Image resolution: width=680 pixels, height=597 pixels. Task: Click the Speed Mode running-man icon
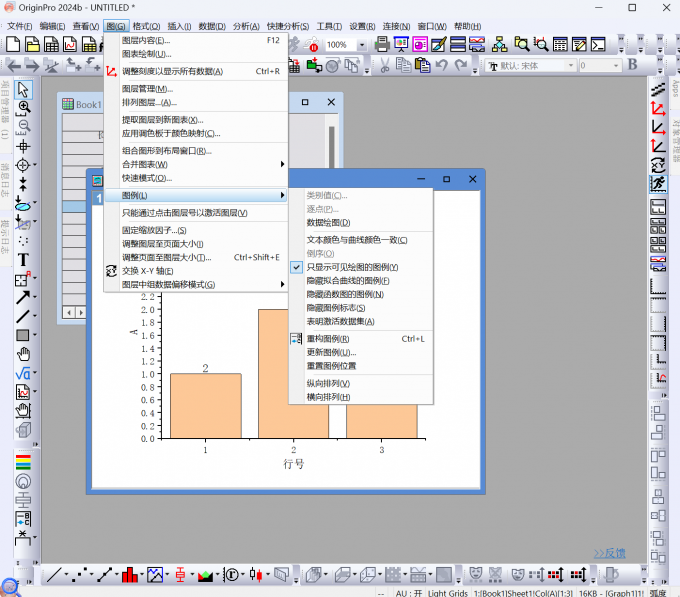pyautogui.click(x=658, y=184)
